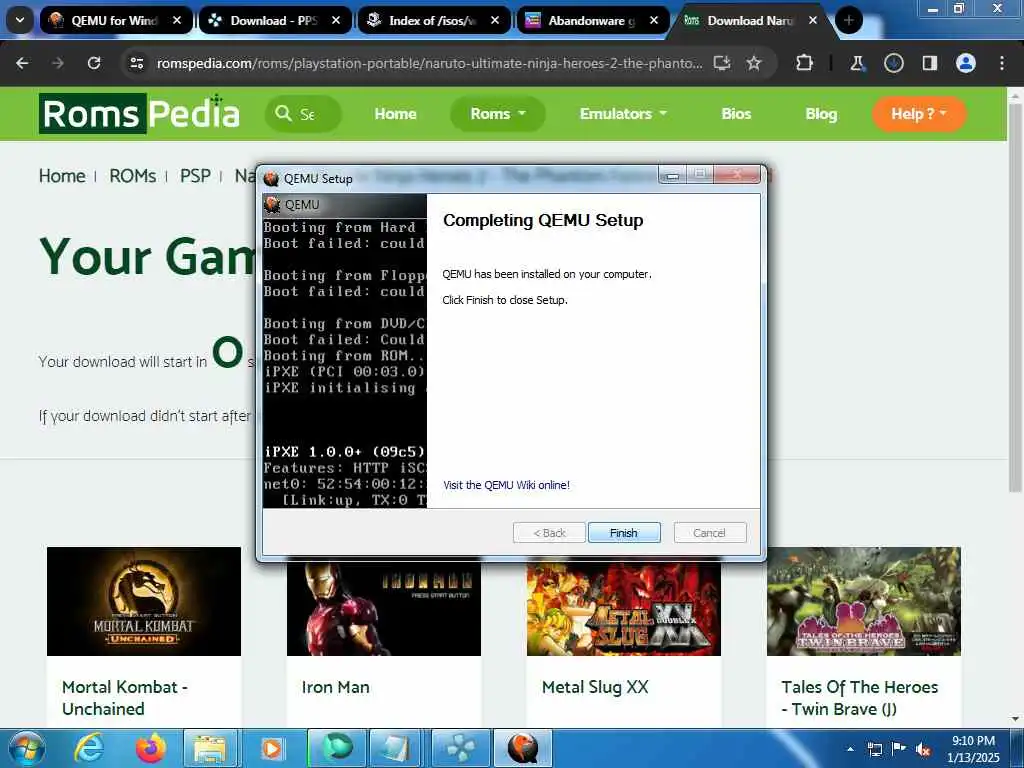1024x768 pixels.
Task: Open Chrome Labs flask icon
Action: (x=857, y=63)
